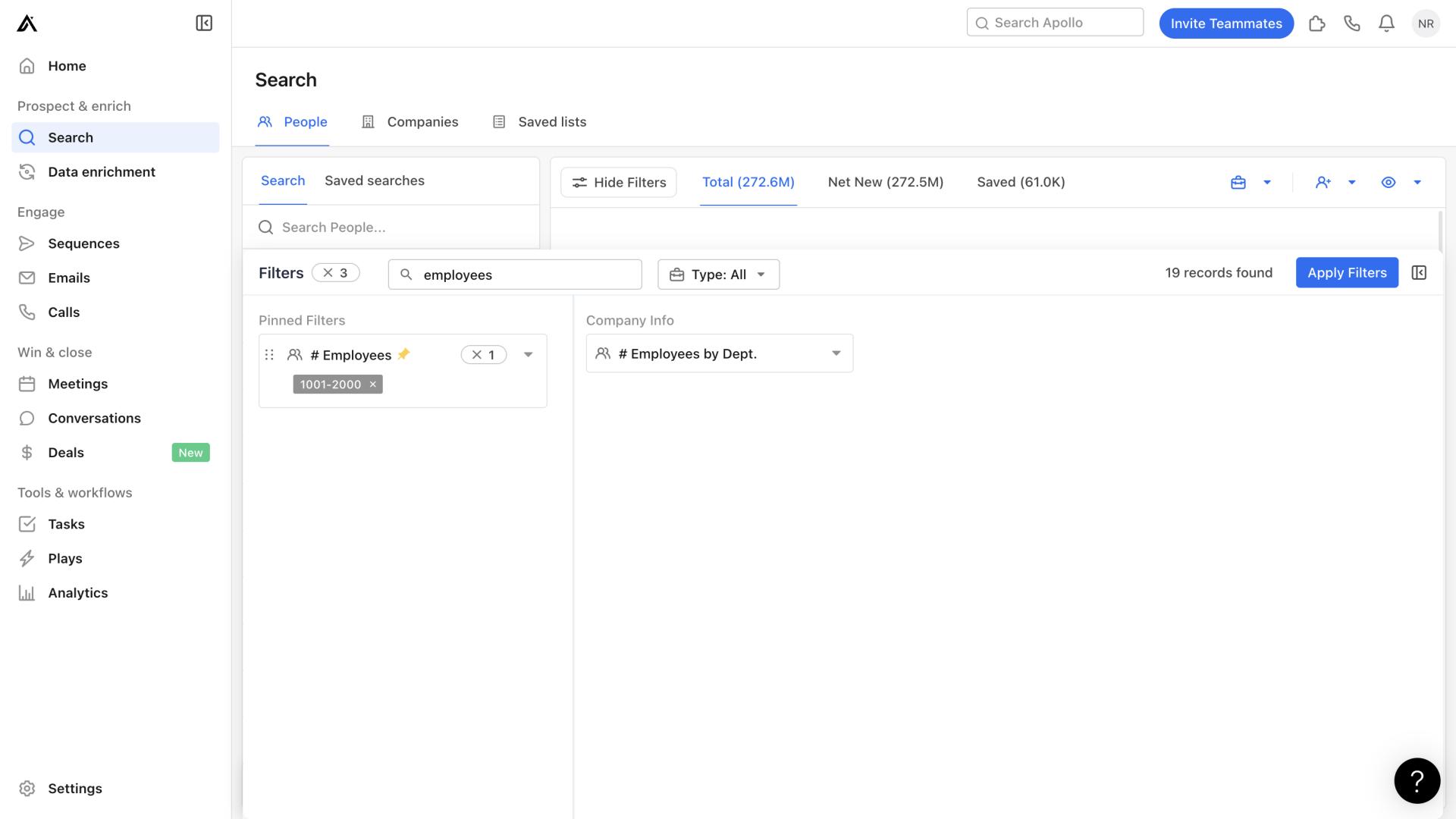This screenshot has width=1456, height=819.
Task: Click the Deals dollar icon
Action: point(27,453)
